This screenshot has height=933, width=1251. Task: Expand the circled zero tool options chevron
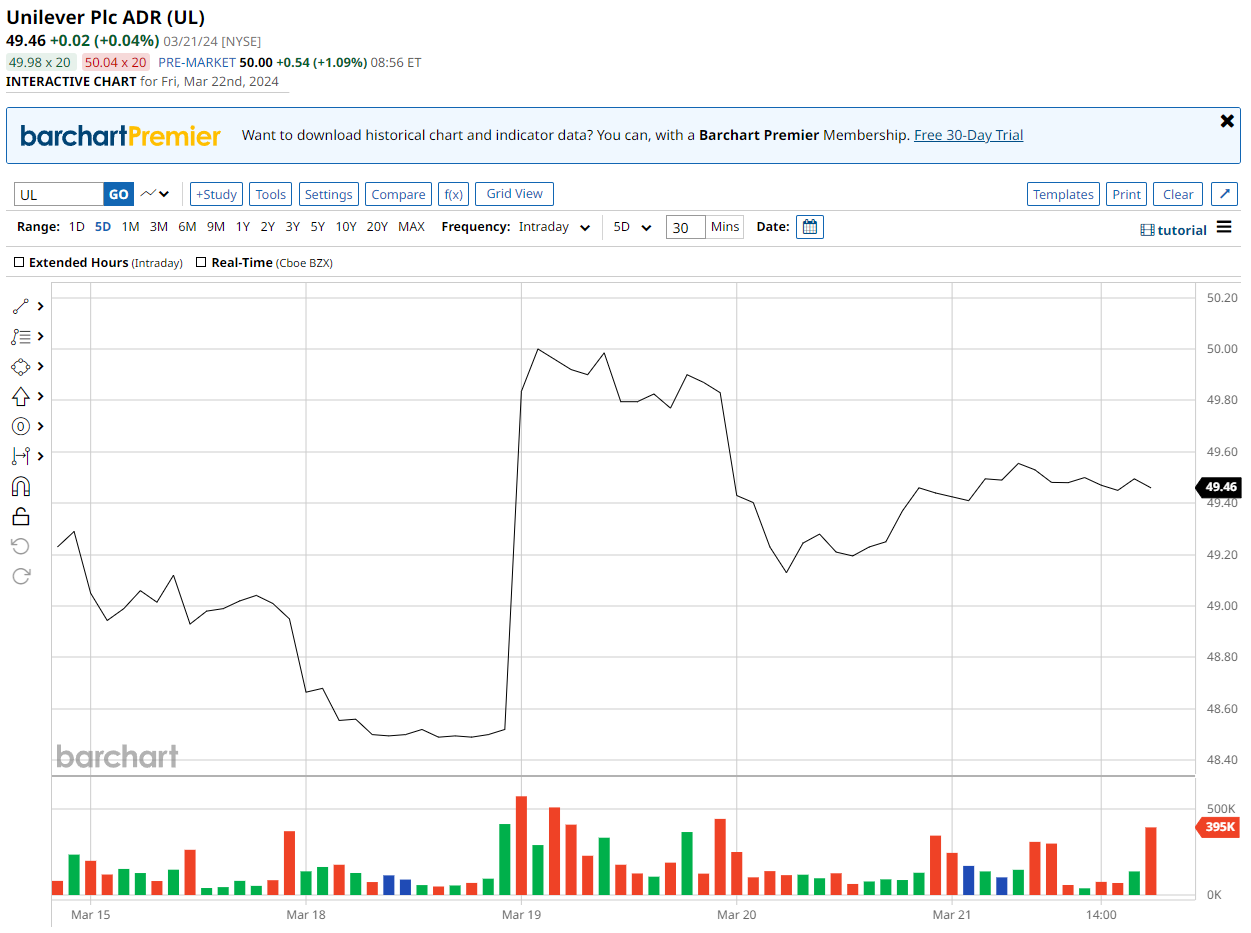[x=40, y=426]
